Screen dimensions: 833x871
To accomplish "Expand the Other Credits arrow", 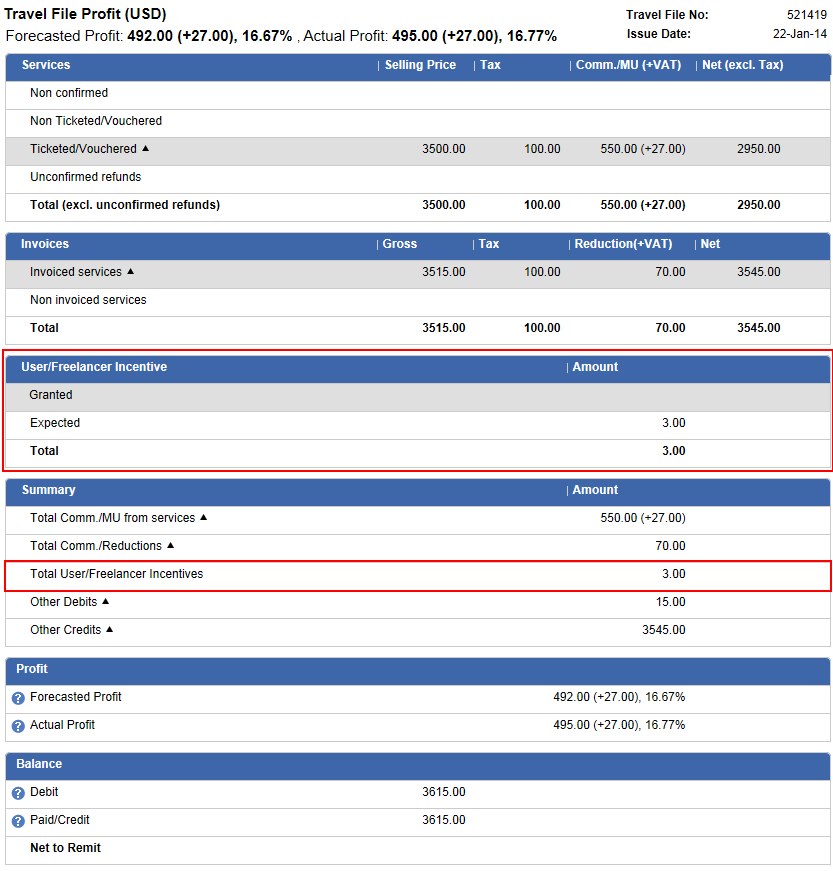I will pyautogui.click(x=109, y=629).
